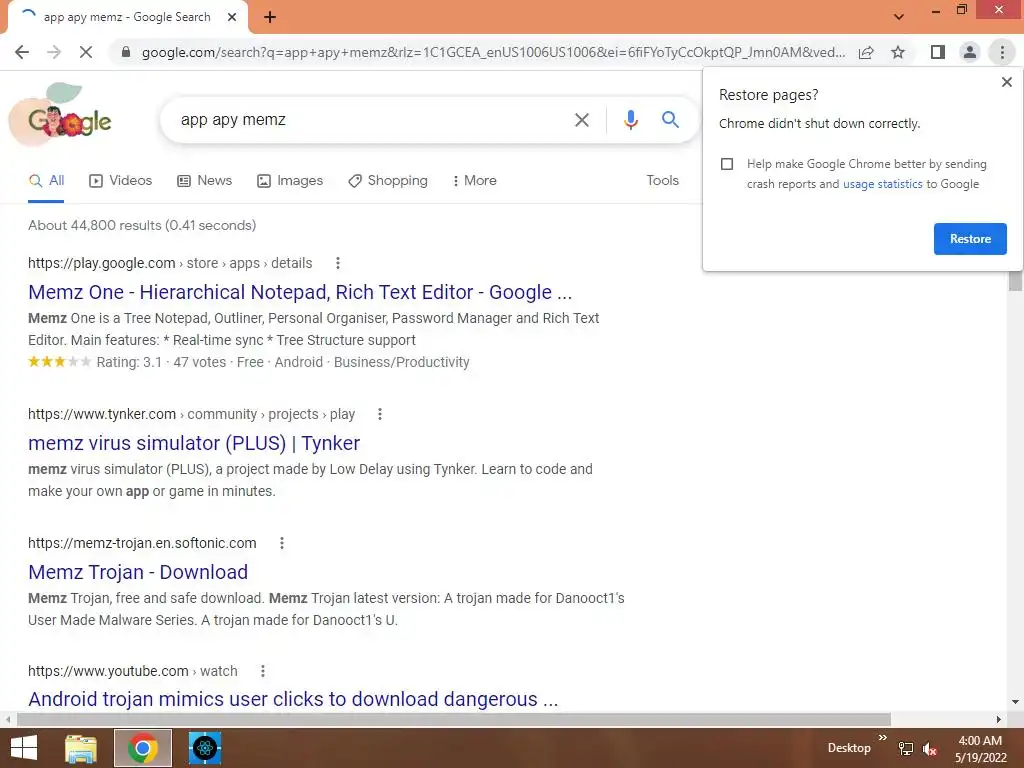1024x768 pixels.
Task: Click the share page icon in address bar
Action: pos(866,52)
